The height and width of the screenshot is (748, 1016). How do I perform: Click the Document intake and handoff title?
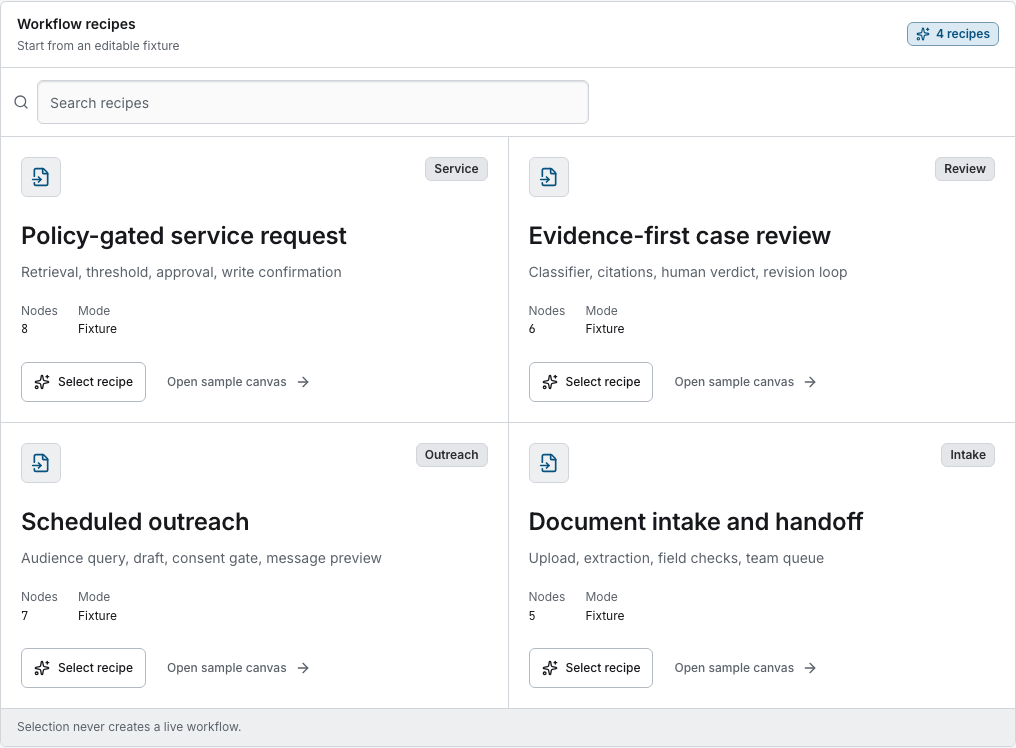click(x=696, y=522)
